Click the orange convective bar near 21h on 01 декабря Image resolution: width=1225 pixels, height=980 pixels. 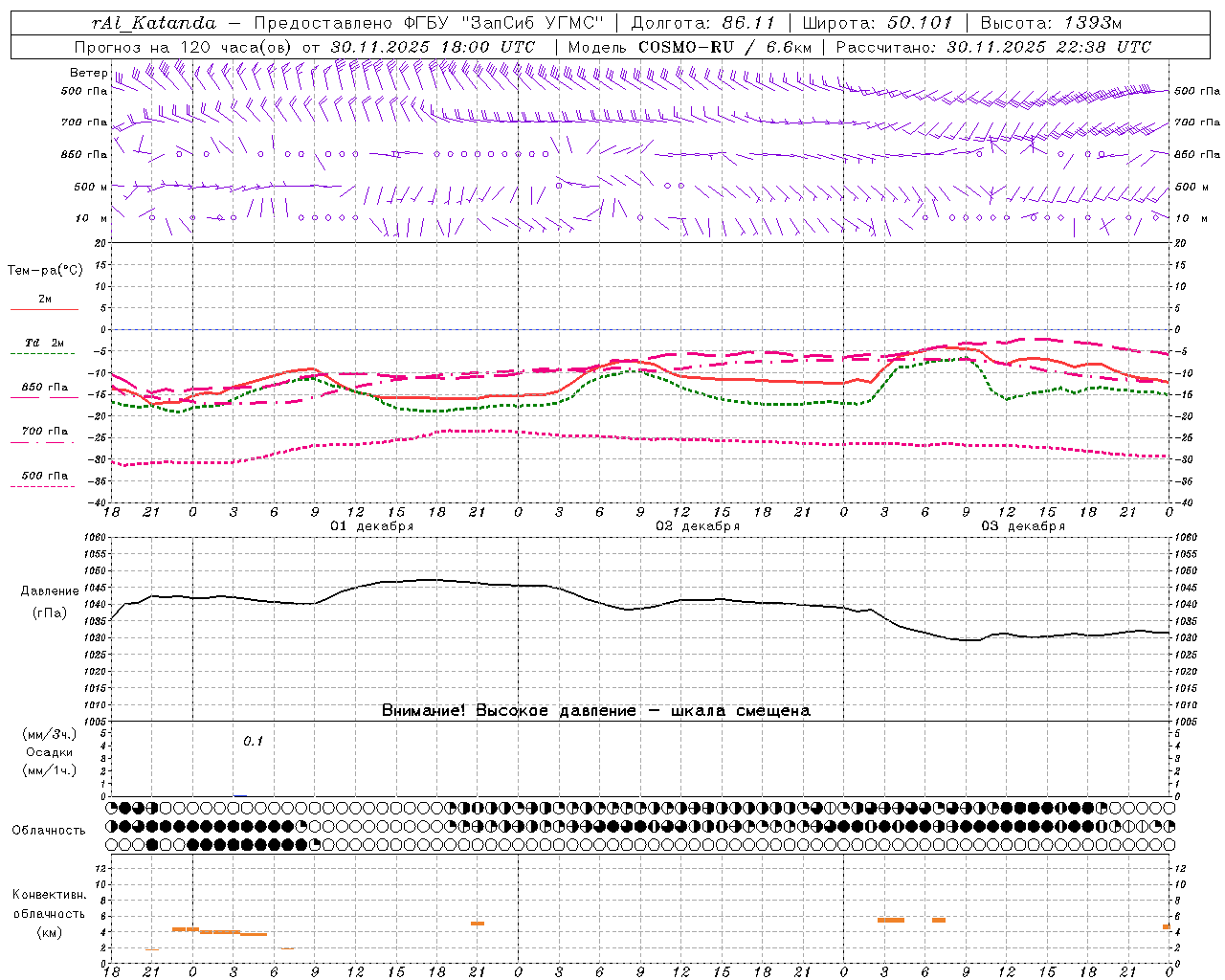478,924
